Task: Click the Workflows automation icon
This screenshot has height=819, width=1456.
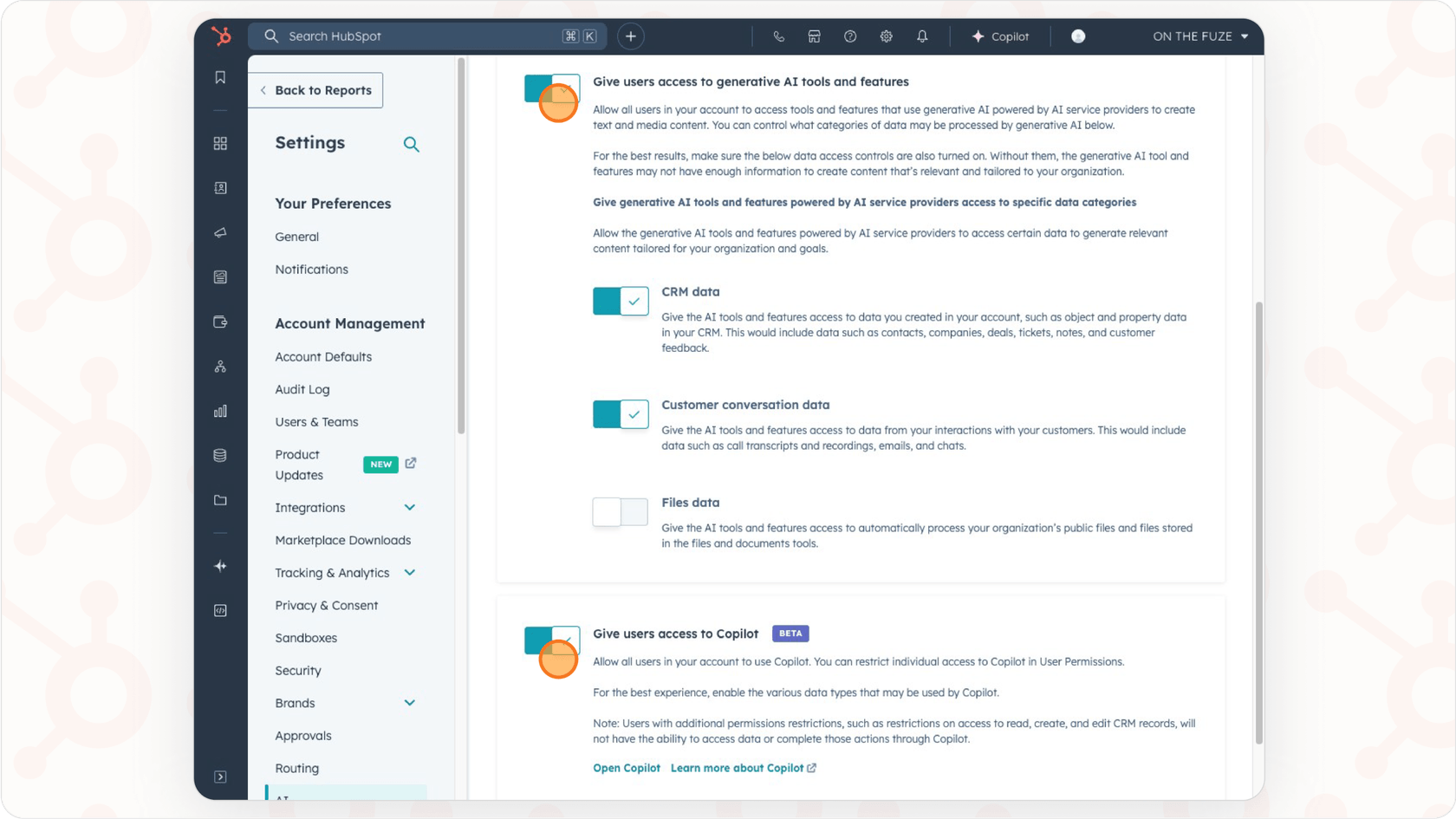Action: (x=220, y=366)
